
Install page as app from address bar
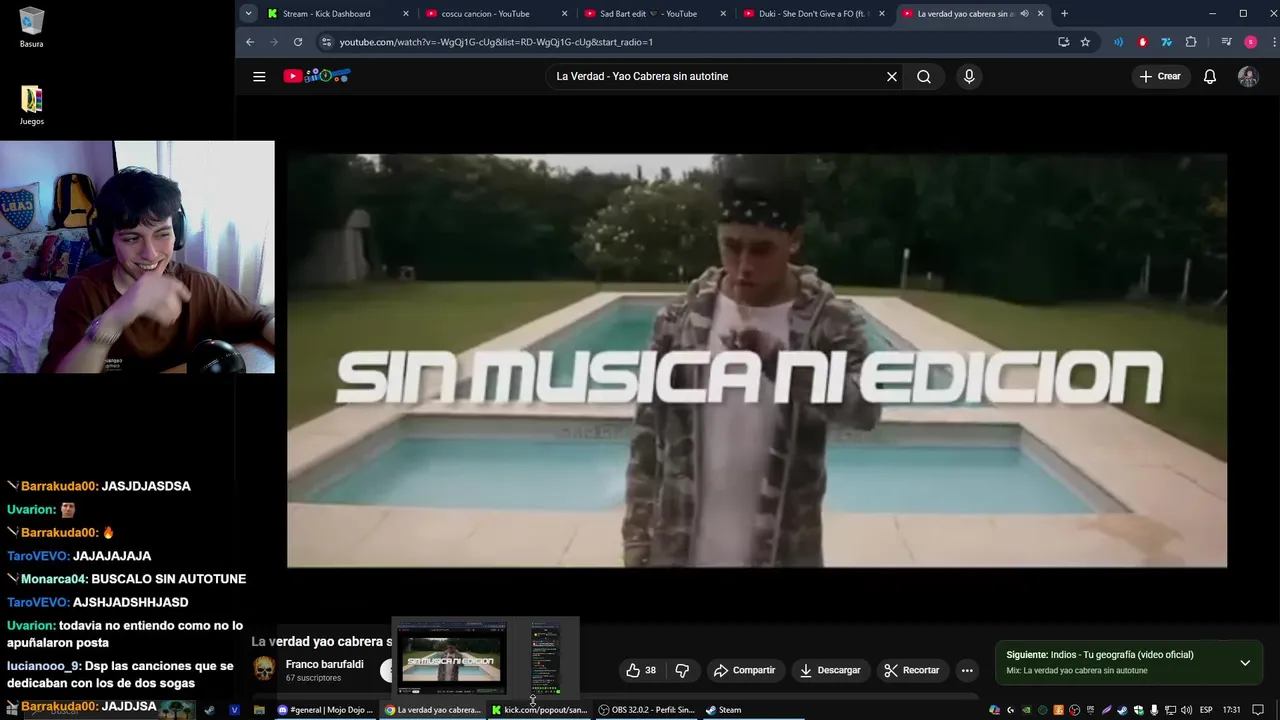(x=1064, y=42)
